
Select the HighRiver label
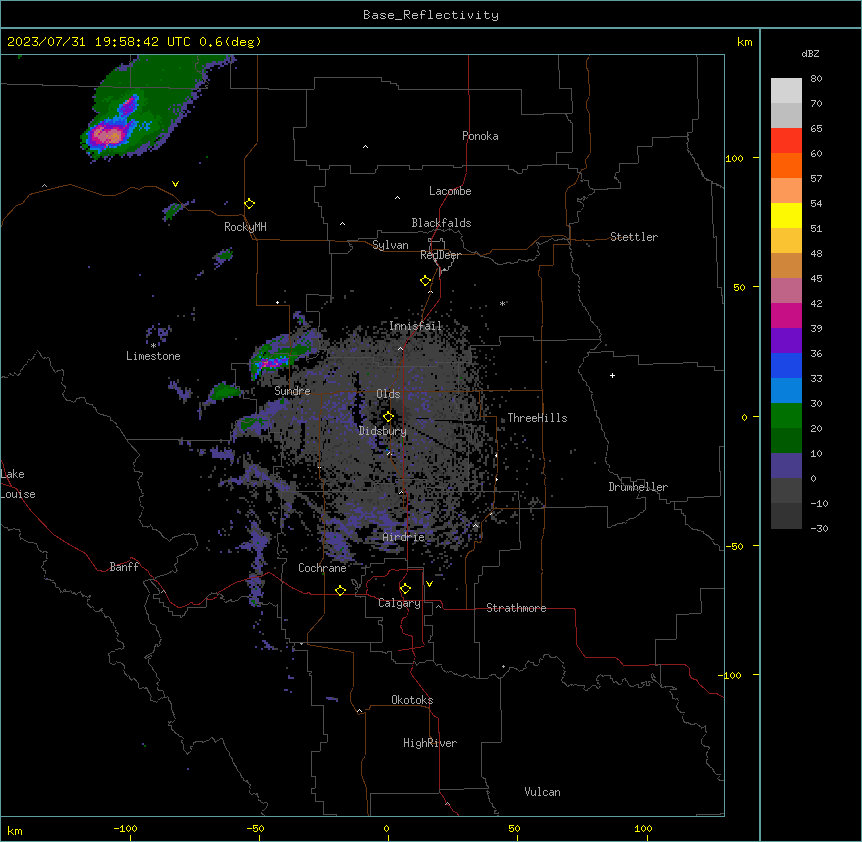click(x=430, y=743)
